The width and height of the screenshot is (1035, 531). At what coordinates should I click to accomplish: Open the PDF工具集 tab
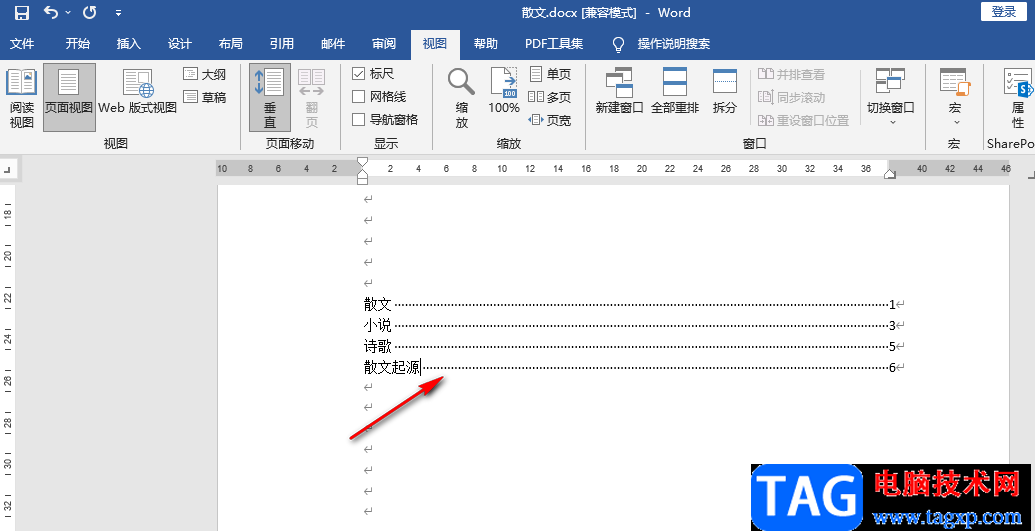click(x=554, y=44)
